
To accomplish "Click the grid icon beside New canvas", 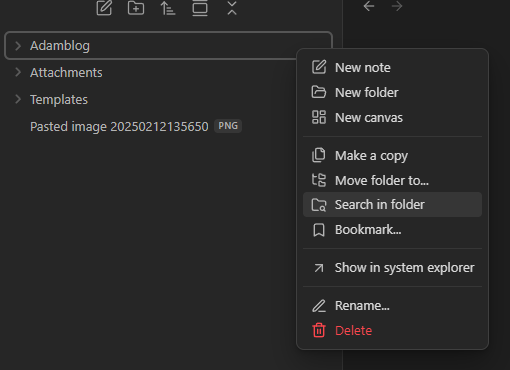I will 319,117.
